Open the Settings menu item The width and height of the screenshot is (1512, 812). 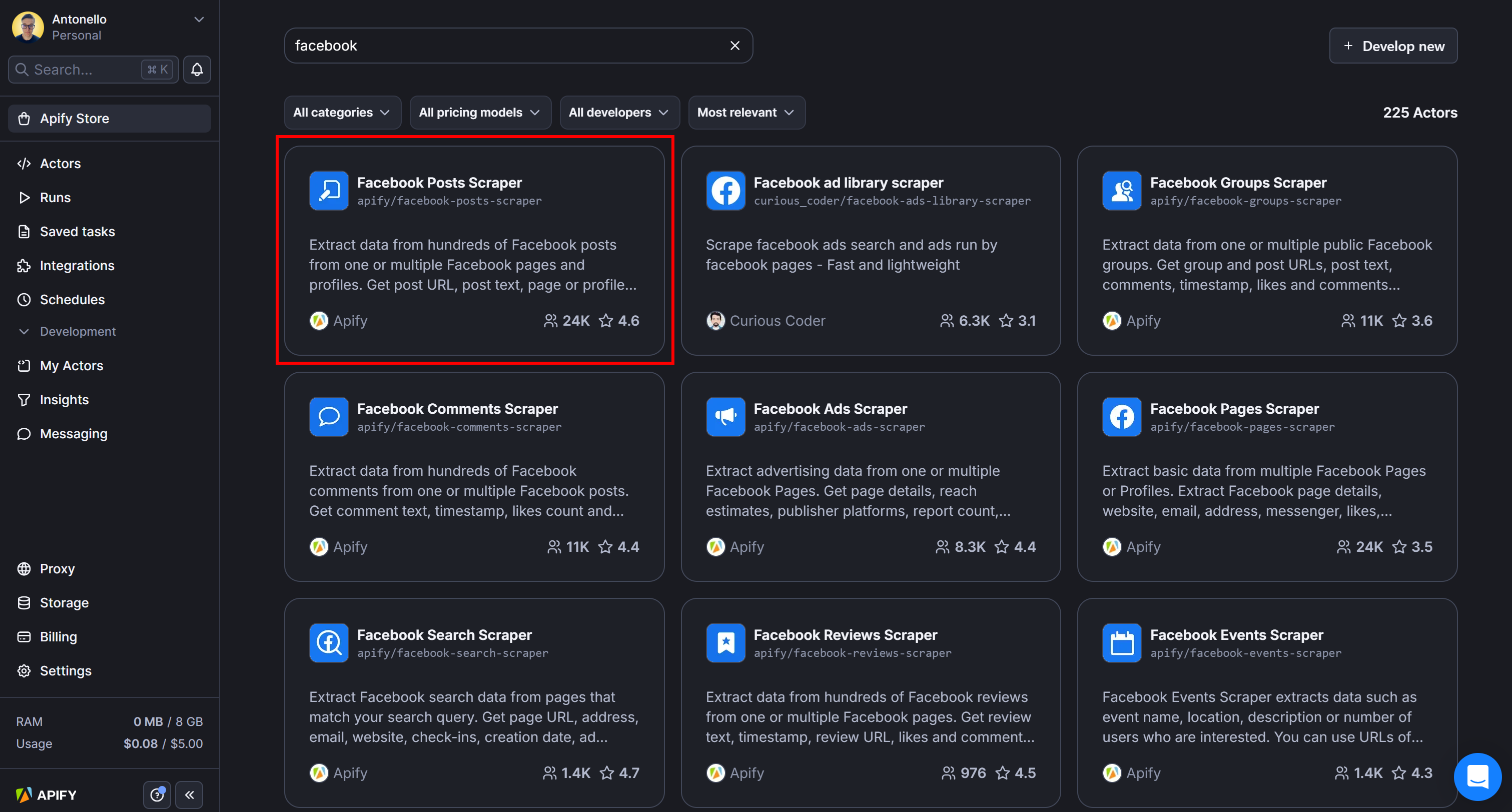[x=65, y=670]
